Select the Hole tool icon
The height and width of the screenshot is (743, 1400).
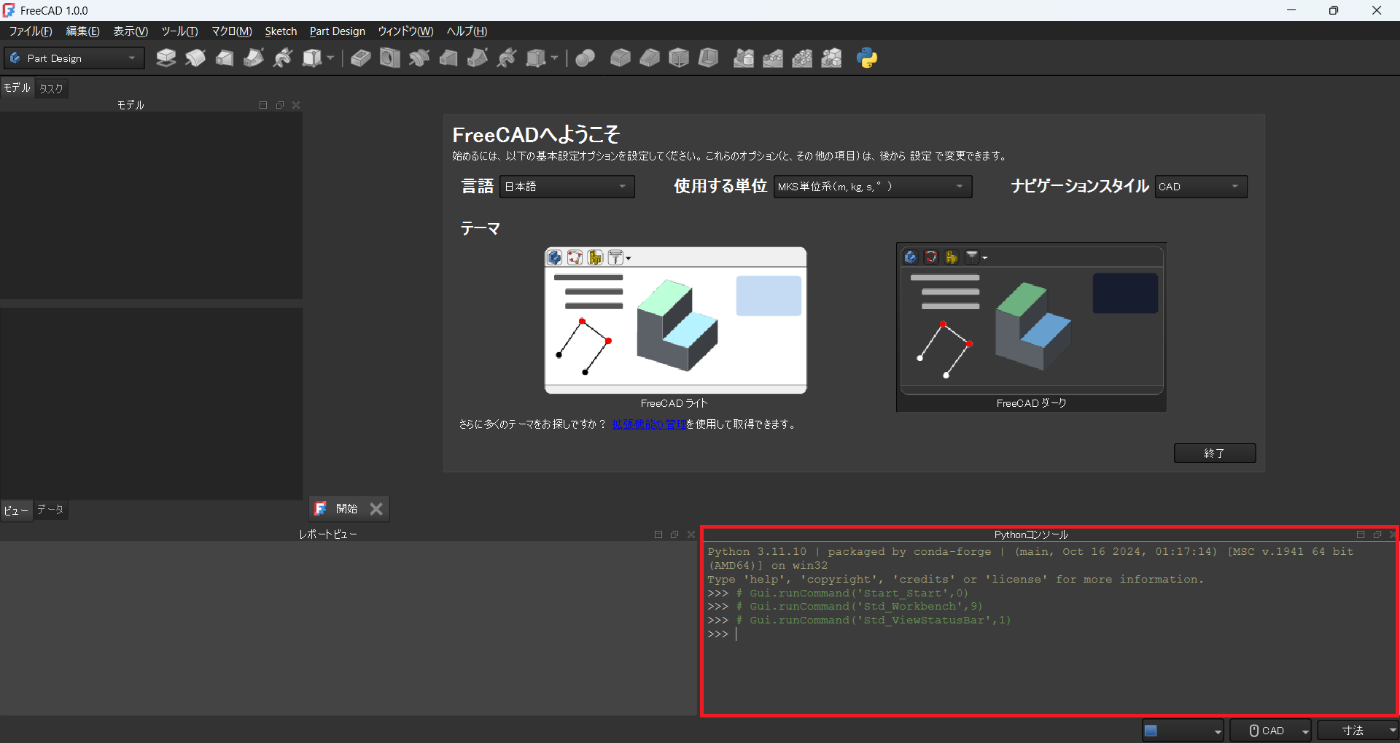click(390, 58)
